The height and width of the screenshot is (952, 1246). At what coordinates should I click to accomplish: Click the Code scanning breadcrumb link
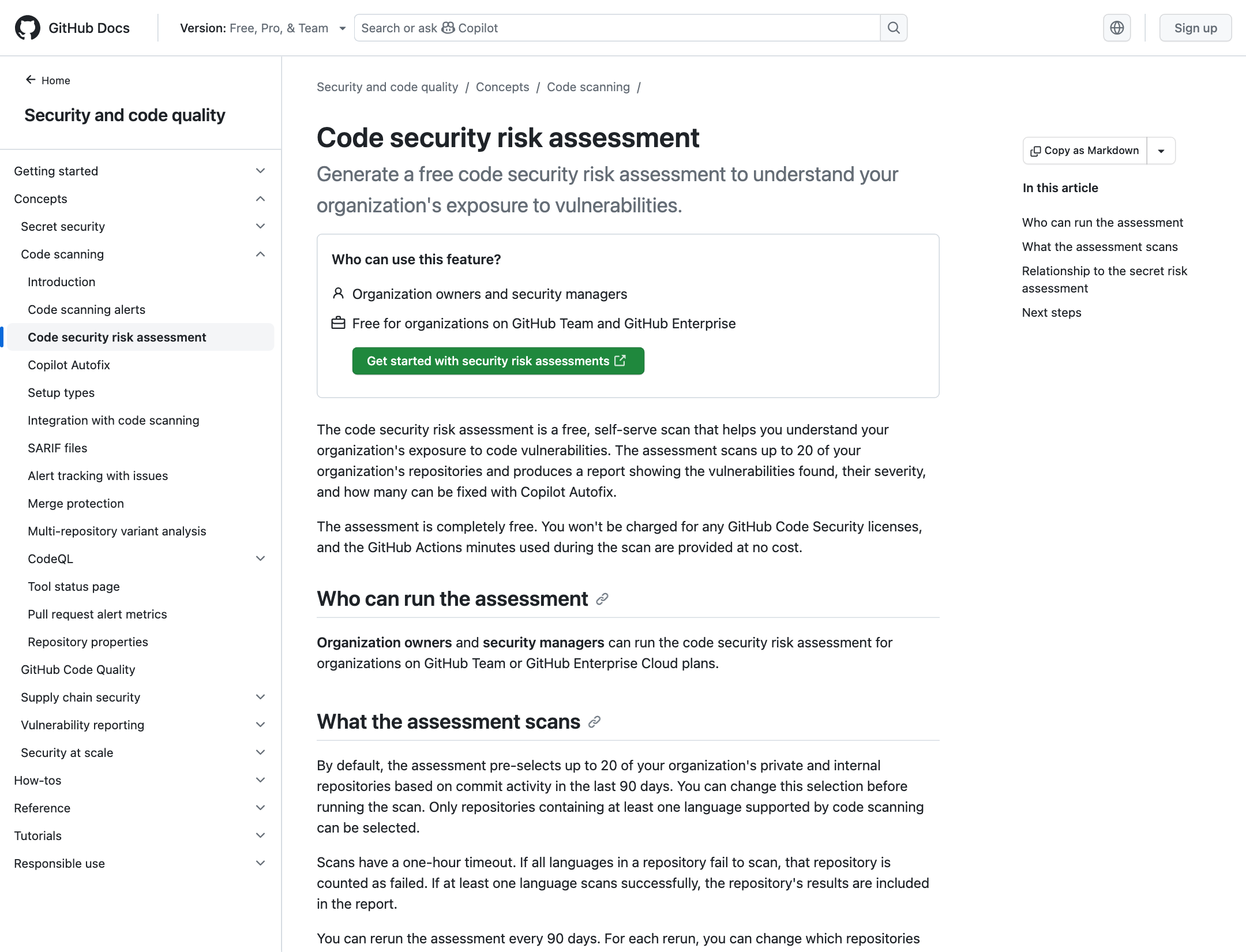click(588, 87)
